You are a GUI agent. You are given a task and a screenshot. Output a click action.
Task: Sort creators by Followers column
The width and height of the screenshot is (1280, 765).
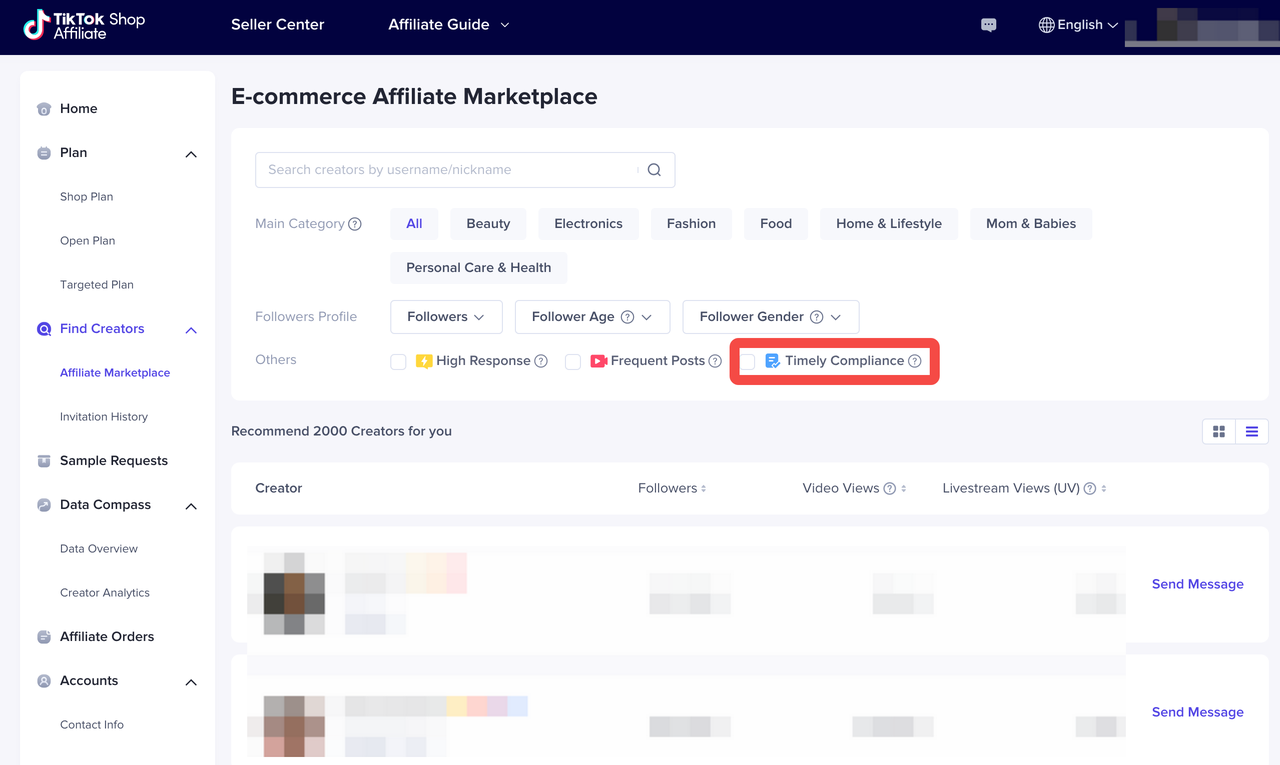click(x=672, y=489)
